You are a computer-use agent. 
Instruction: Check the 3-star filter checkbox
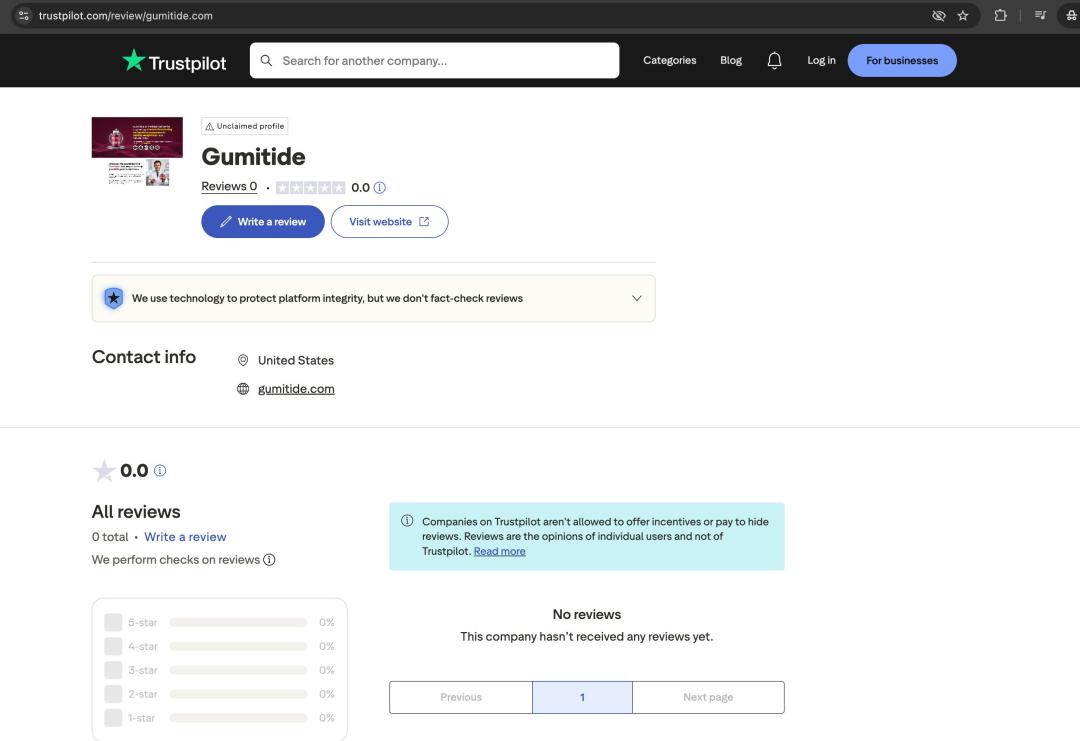[113, 670]
